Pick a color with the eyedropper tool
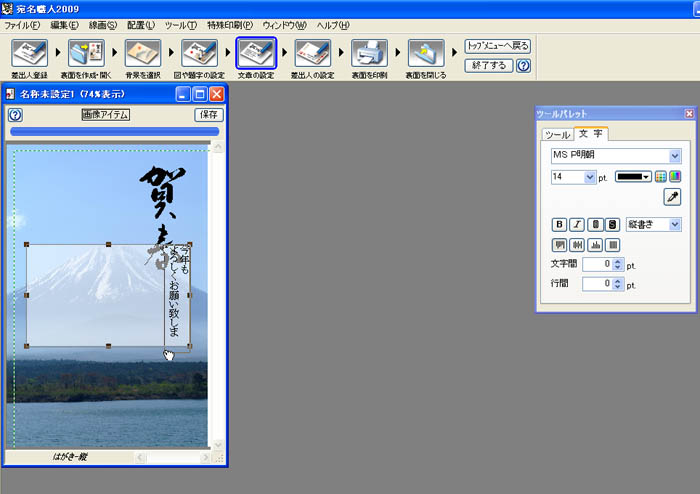 tap(672, 197)
